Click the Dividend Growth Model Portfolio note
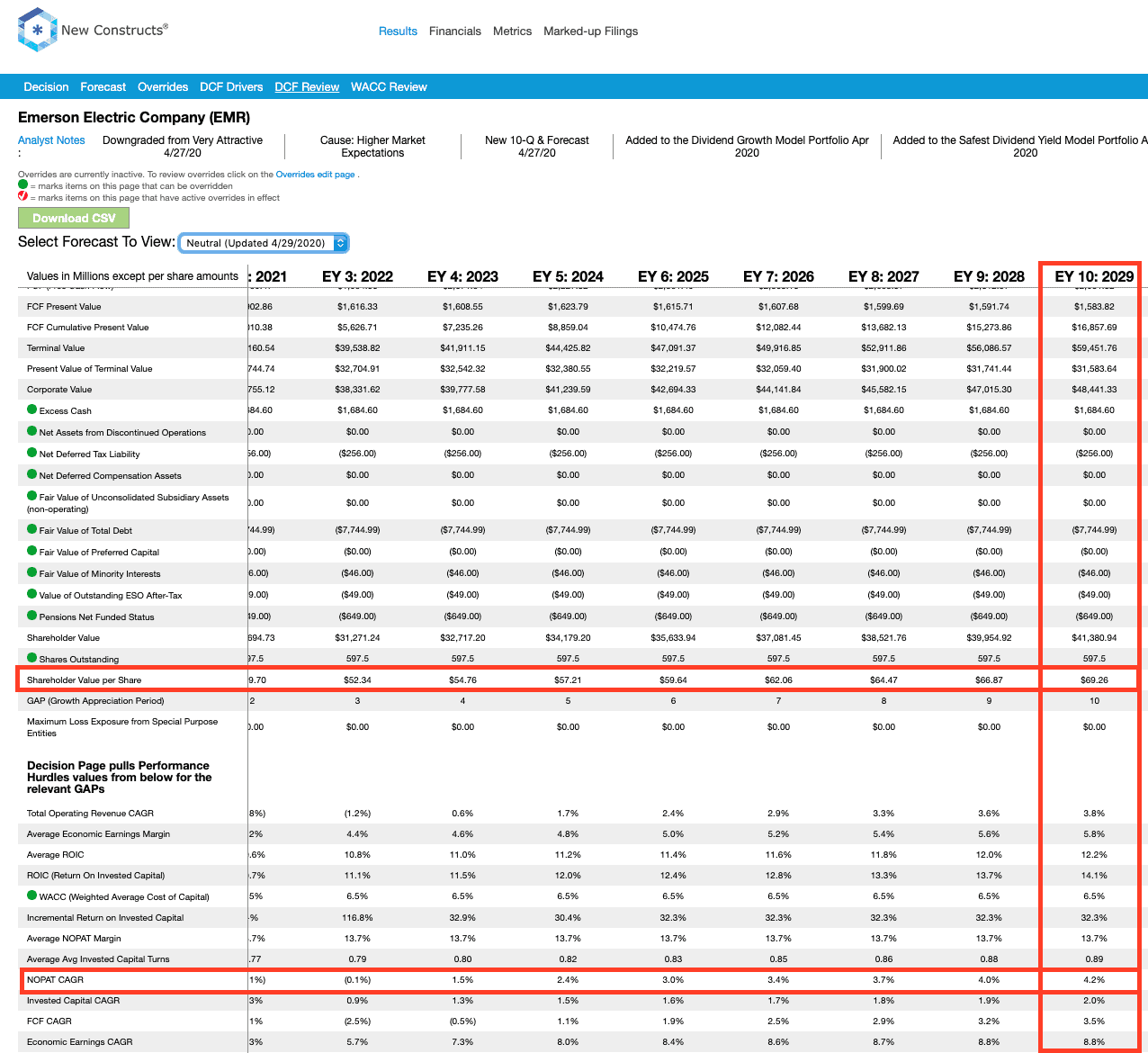 point(747,147)
